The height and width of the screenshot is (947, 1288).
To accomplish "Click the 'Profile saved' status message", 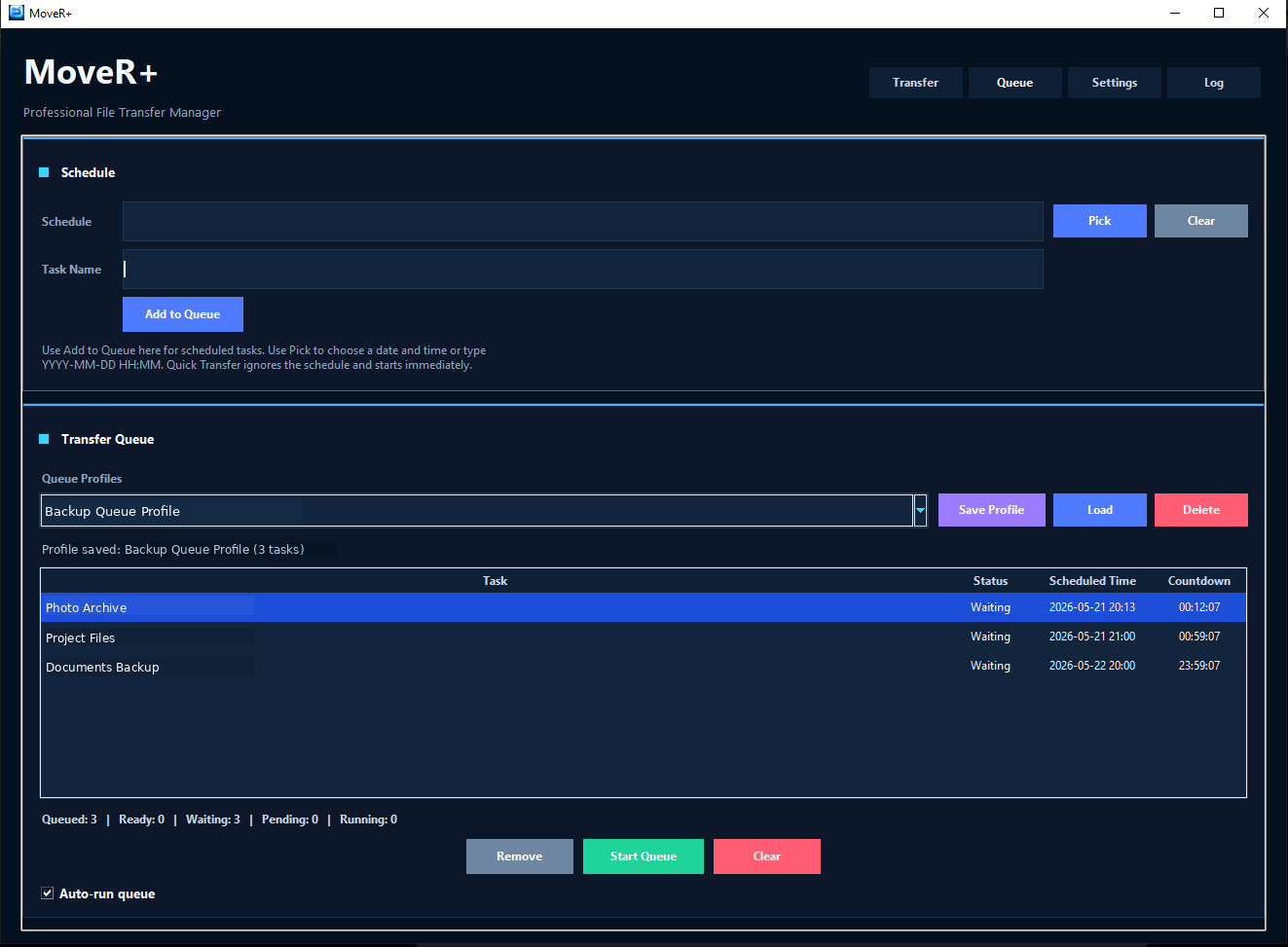I will pyautogui.click(x=172, y=550).
